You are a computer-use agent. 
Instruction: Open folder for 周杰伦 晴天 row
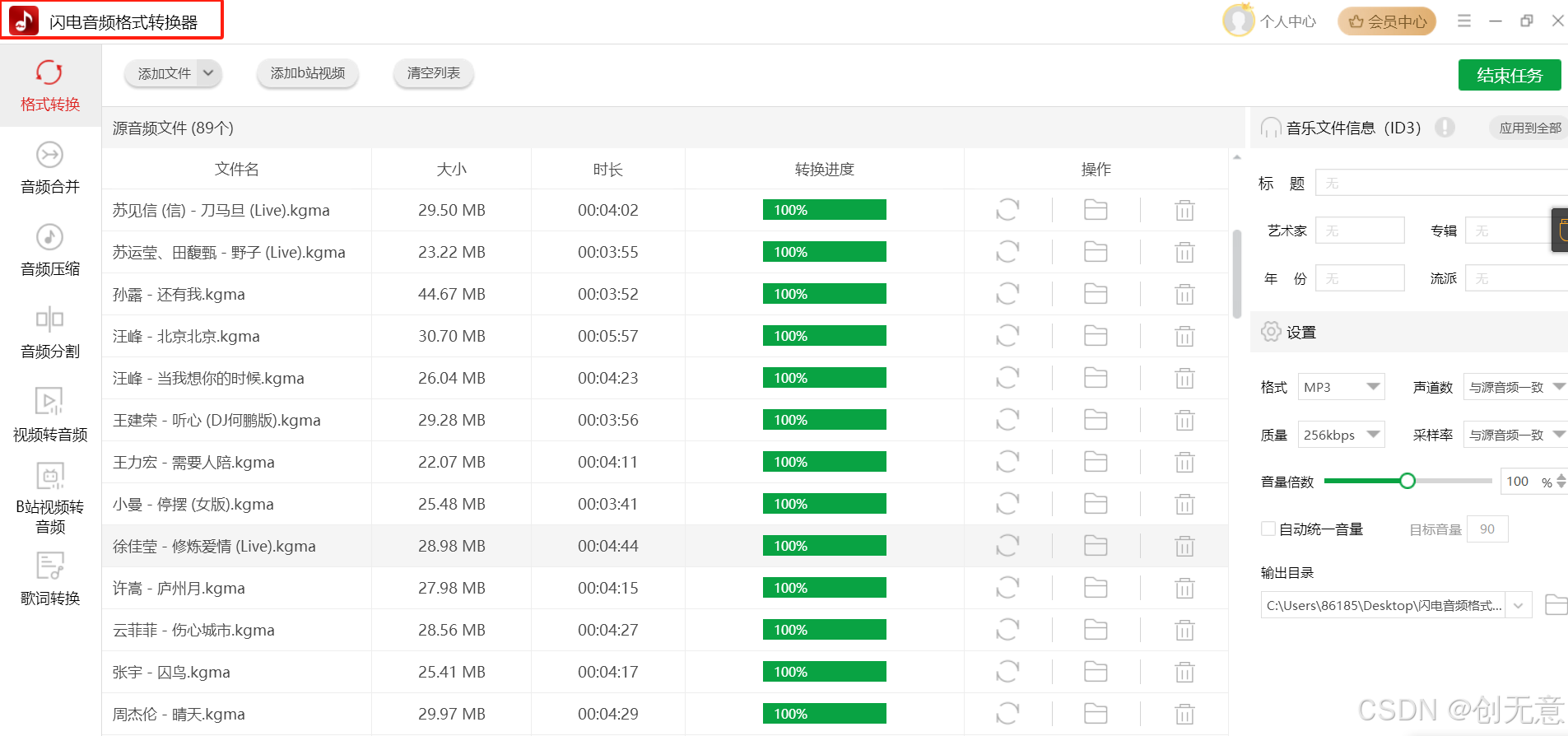1096,714
